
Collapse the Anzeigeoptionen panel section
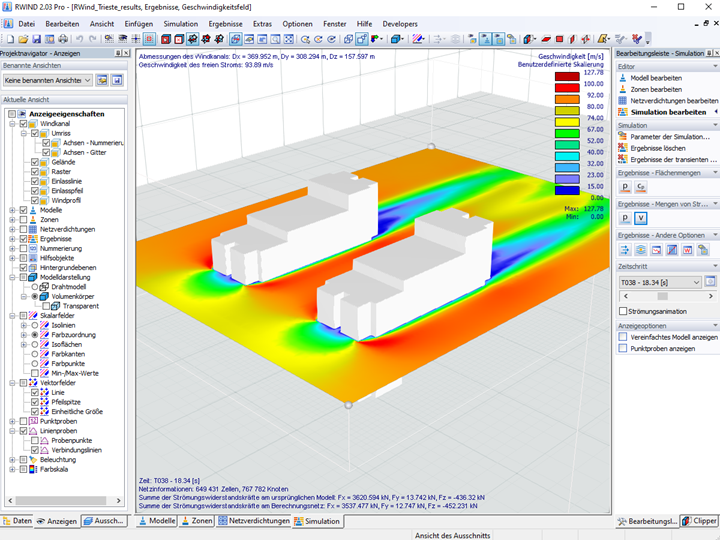click(x=715, y=326)
